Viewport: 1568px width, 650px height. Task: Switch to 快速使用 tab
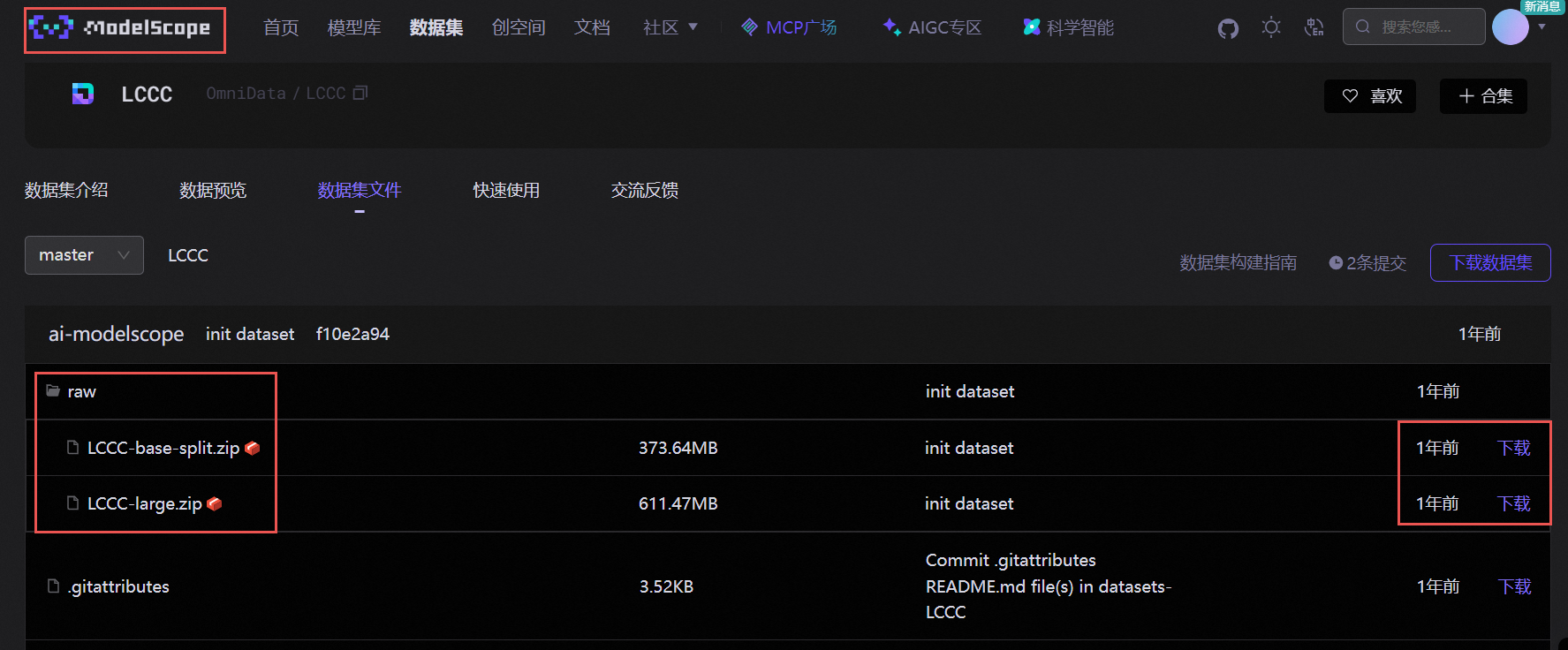tap(506, 190)
